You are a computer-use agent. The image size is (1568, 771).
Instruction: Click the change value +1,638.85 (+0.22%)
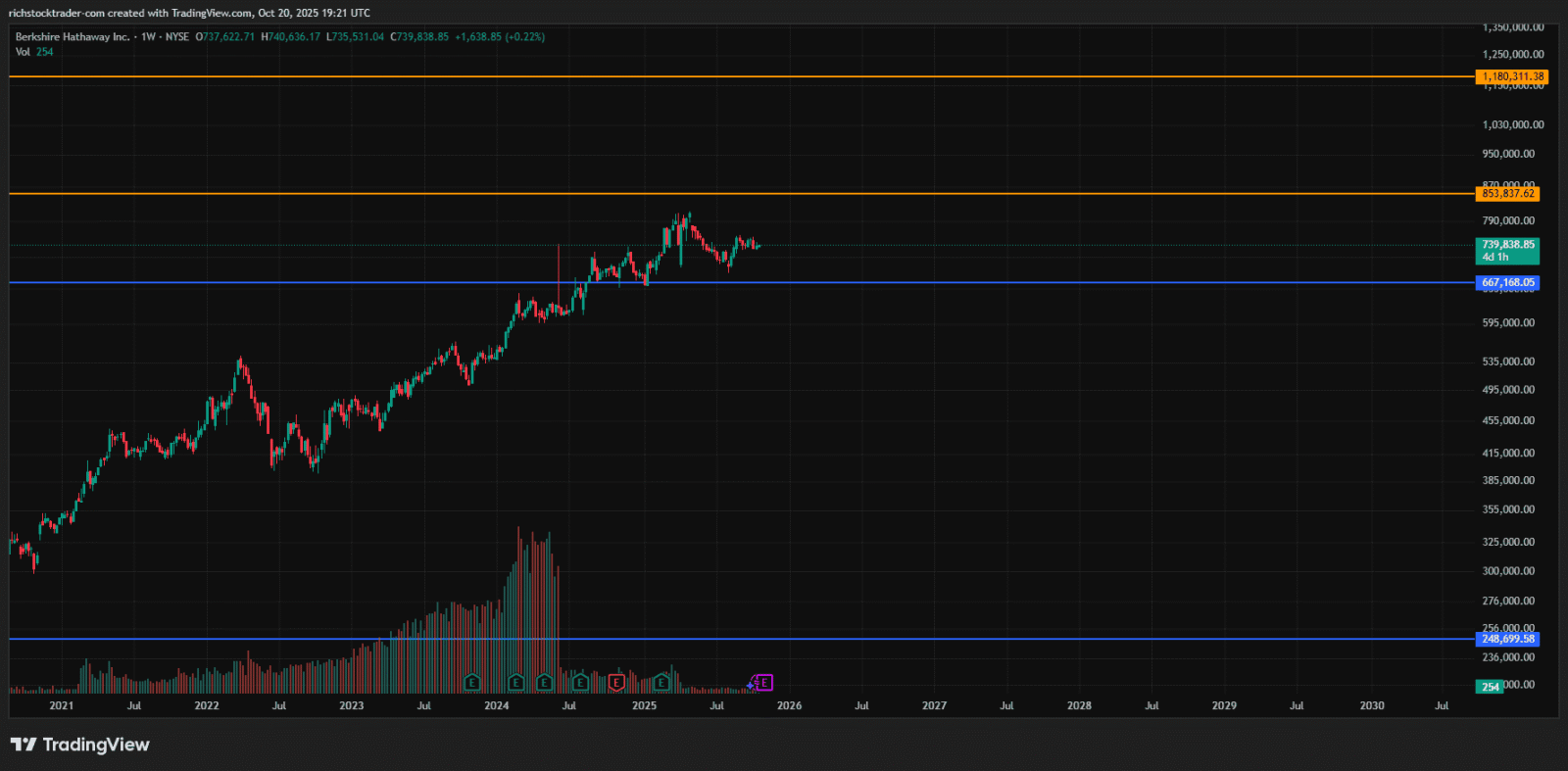[x=500, y=37]
